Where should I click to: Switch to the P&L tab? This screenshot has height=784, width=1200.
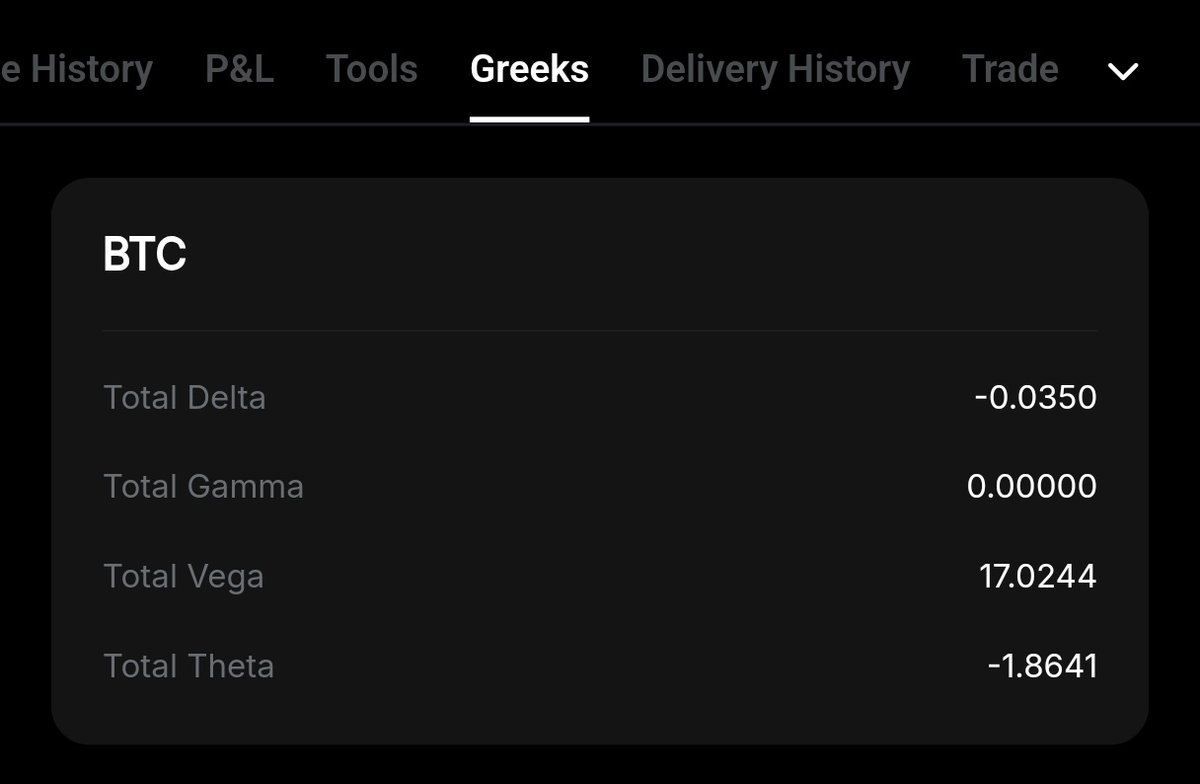(x=239, y=69)
